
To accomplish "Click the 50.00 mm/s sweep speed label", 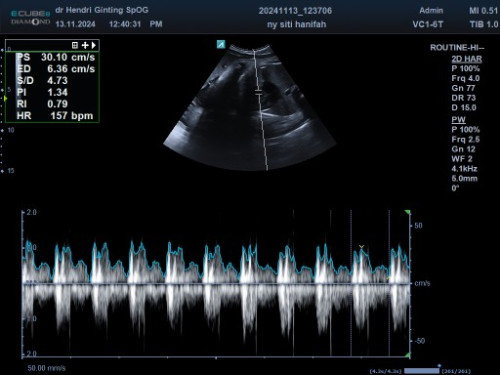I will coord(46,368).
